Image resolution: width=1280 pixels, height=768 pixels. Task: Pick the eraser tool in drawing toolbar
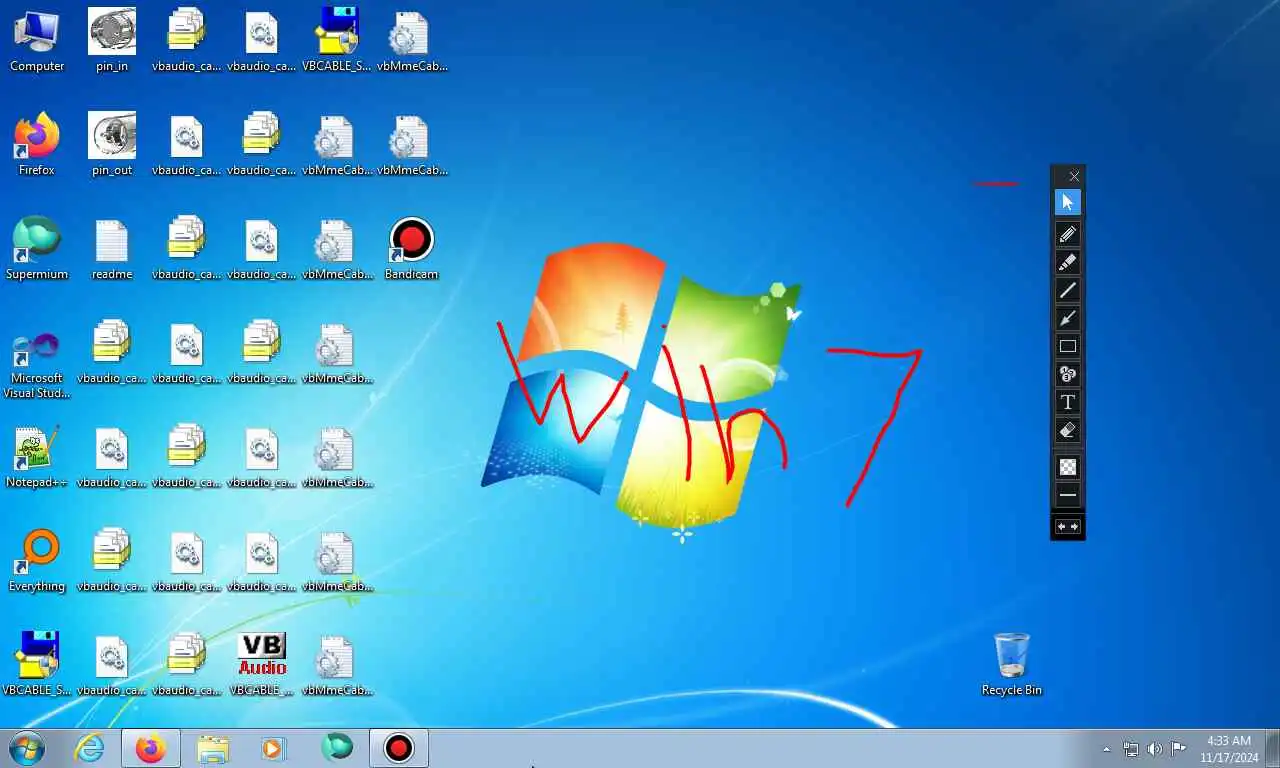point(1068,430)
